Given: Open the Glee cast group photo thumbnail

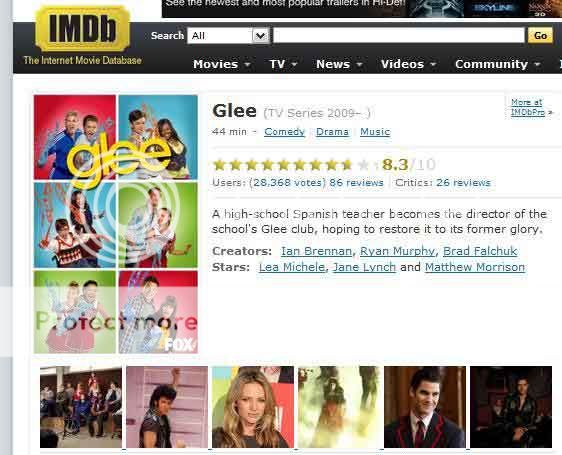Looking at the screenshot, I should [x=81, y=407].
